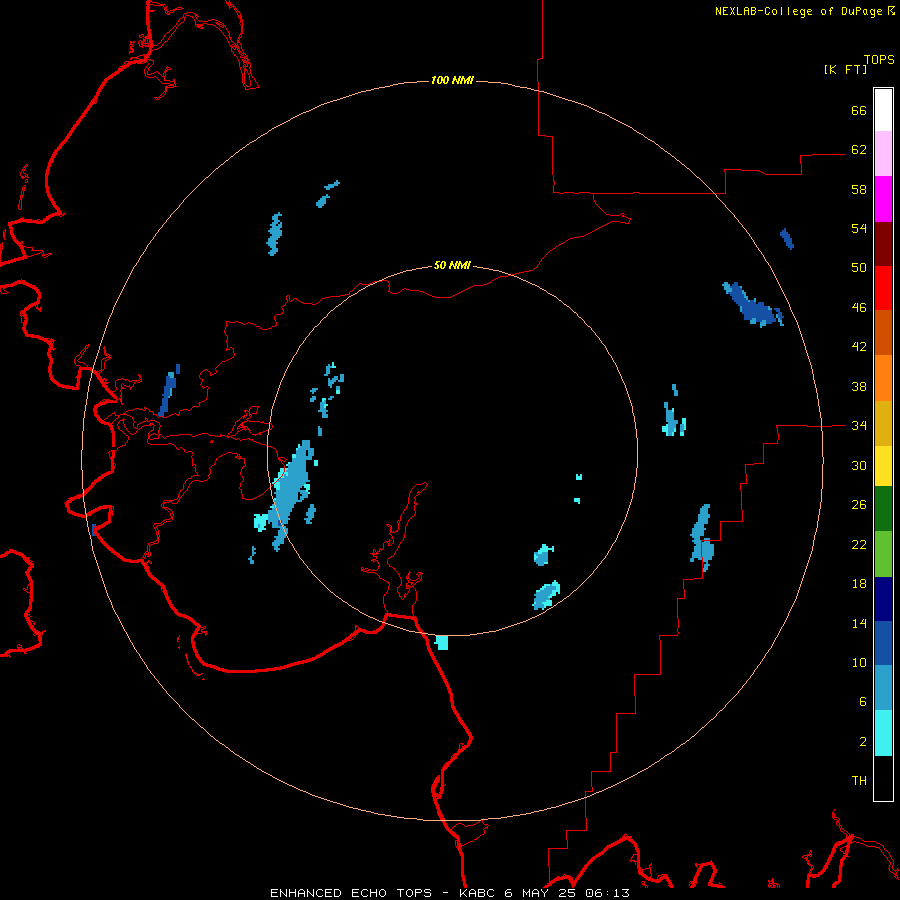Click the "66" legend value
The height and width of the screenshot is (900, 900).
(x=859, y=110)
